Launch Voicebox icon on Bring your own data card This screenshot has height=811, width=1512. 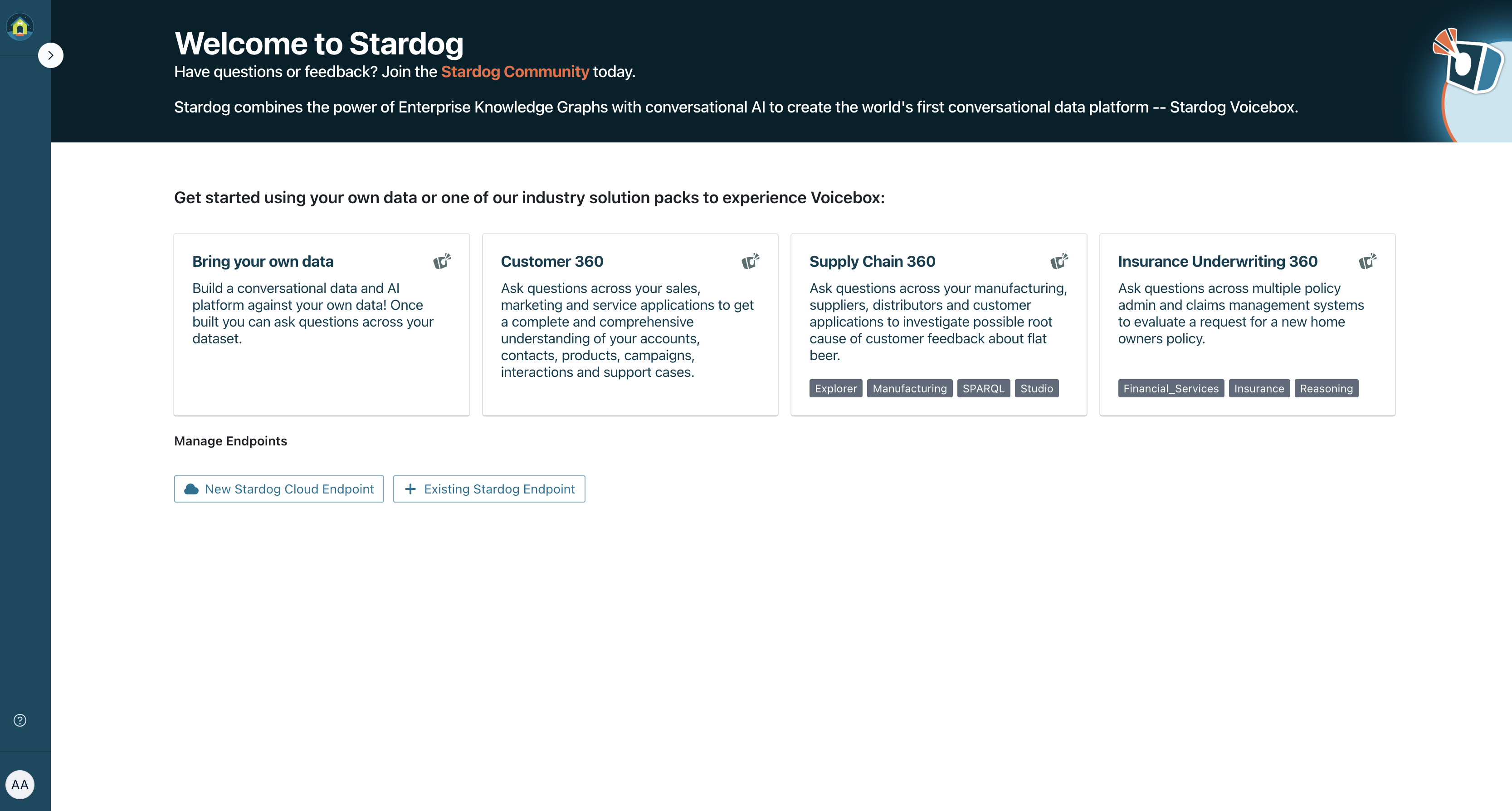coord(443,262)
